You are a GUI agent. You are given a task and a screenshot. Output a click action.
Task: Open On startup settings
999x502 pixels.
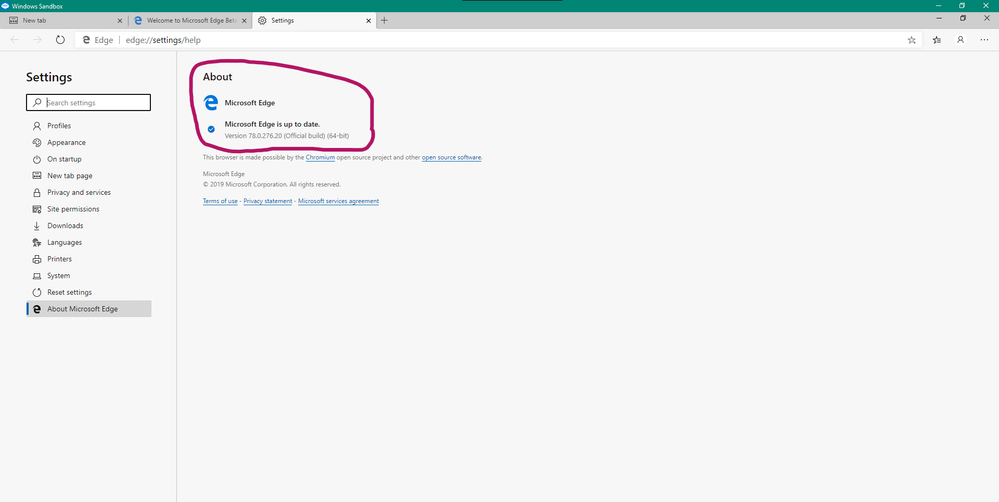(x=89, y=159)
